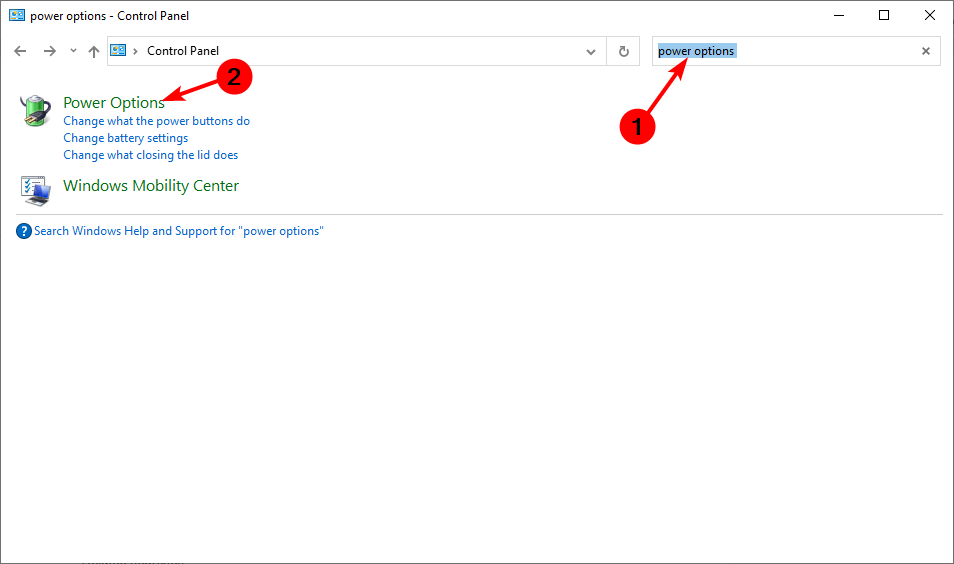Click the Control Panel icon in address bar

pyautogui.click(x=118, y=50)
